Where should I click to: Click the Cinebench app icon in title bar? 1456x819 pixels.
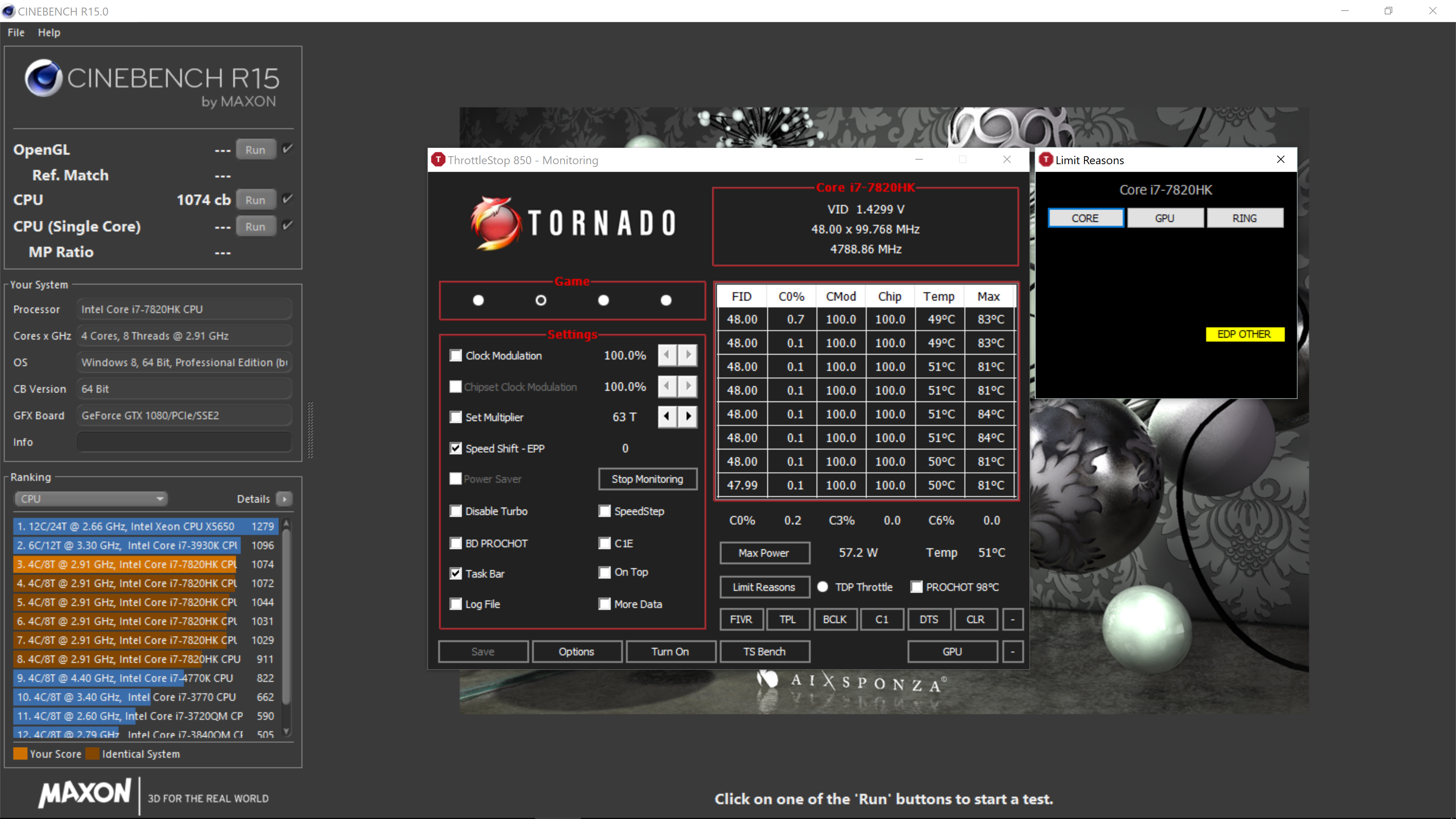click(8, 11)
